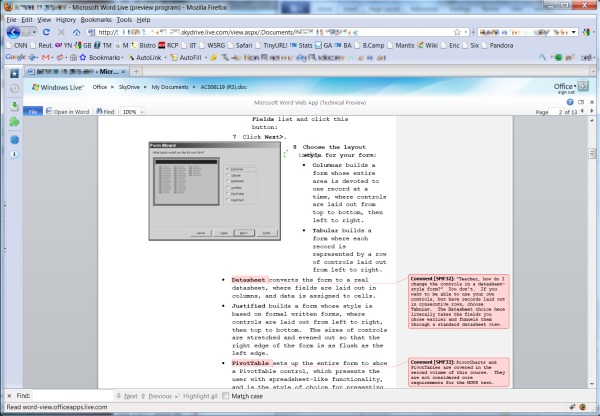Open the search box dropdown arrow
600x416 pixels.
click(x=574, y=33)
